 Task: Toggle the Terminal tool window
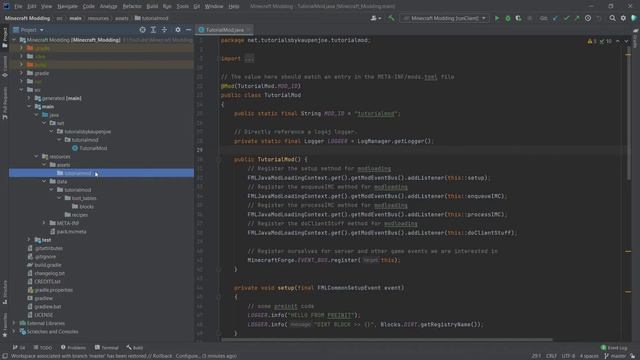tap(107, 348)
